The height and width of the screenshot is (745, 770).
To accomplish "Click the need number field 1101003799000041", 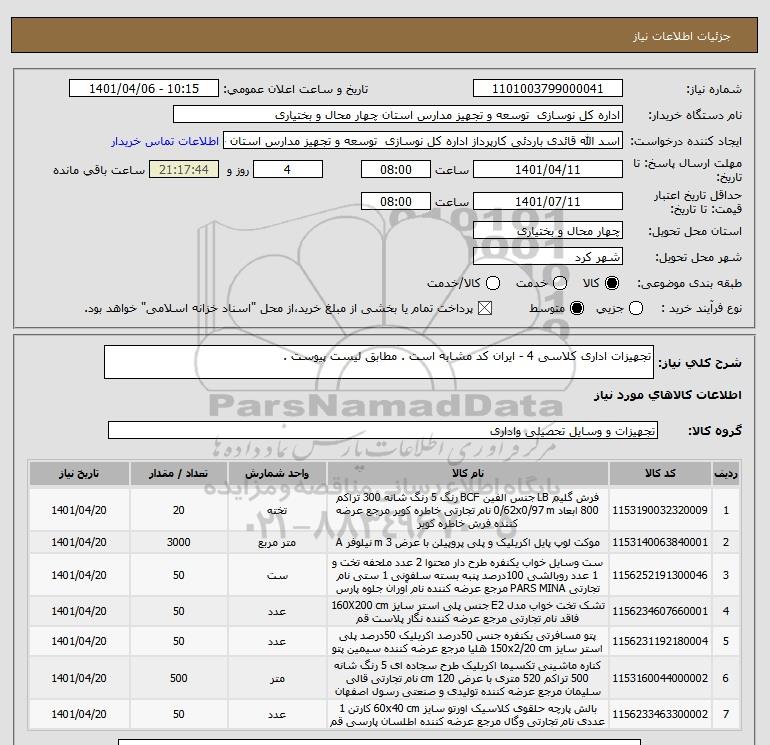I will point(548,89).
